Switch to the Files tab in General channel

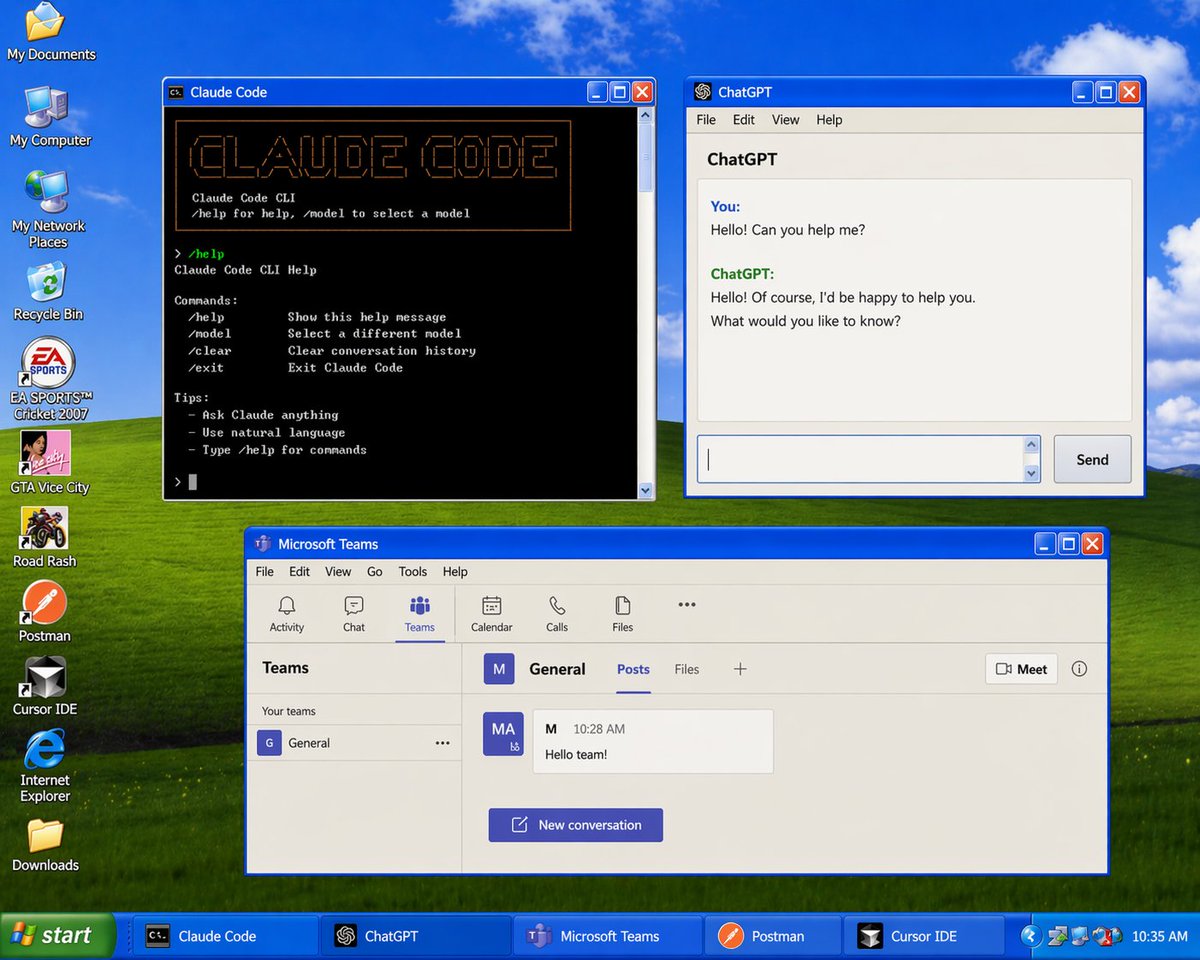(x=687, y=669)
